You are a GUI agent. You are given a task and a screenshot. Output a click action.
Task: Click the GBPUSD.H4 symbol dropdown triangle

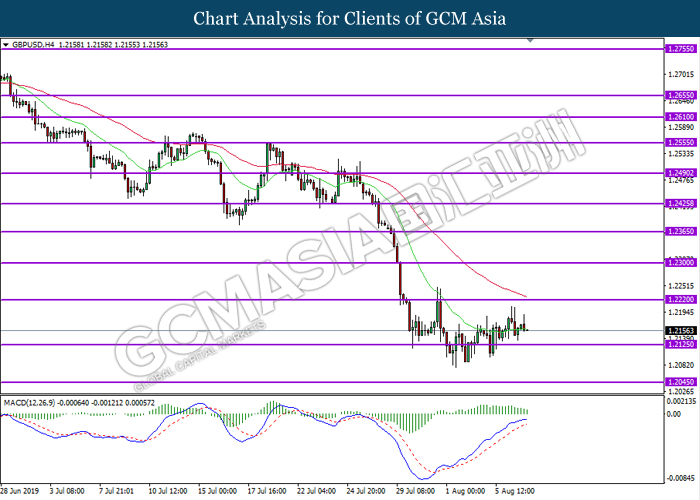point(6,45)
